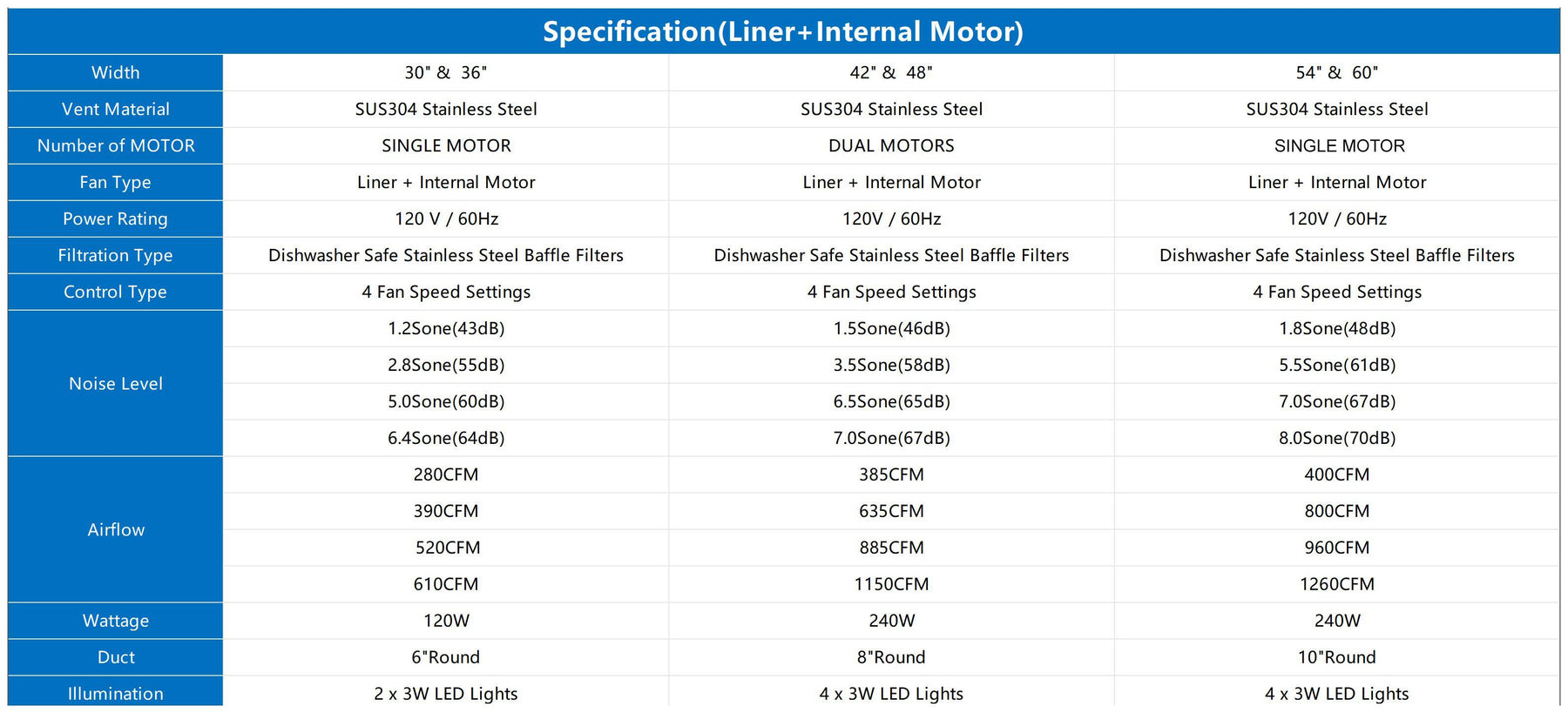Viewport: 1568px width, 713px height.
Task: Select the Illumination row label
Action: pyautogui.click(x=115, y=694)
